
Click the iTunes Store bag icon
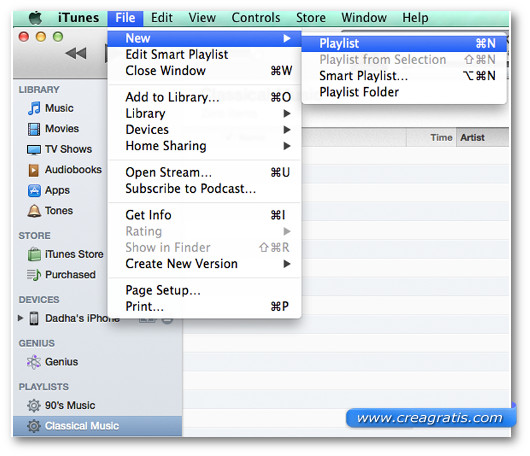pos(34,254)
